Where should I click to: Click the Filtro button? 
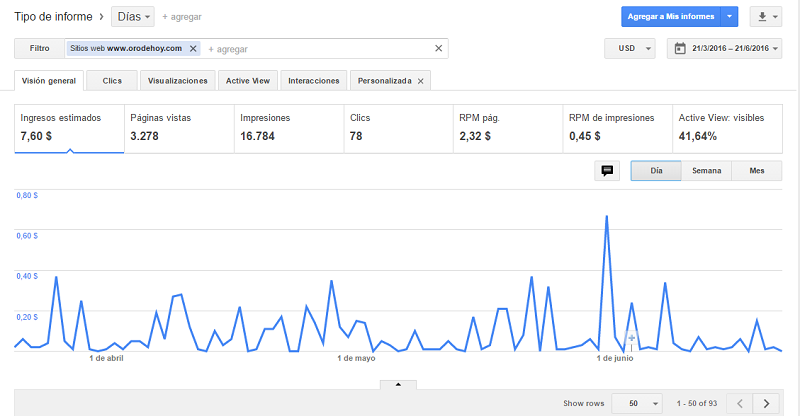39,48
